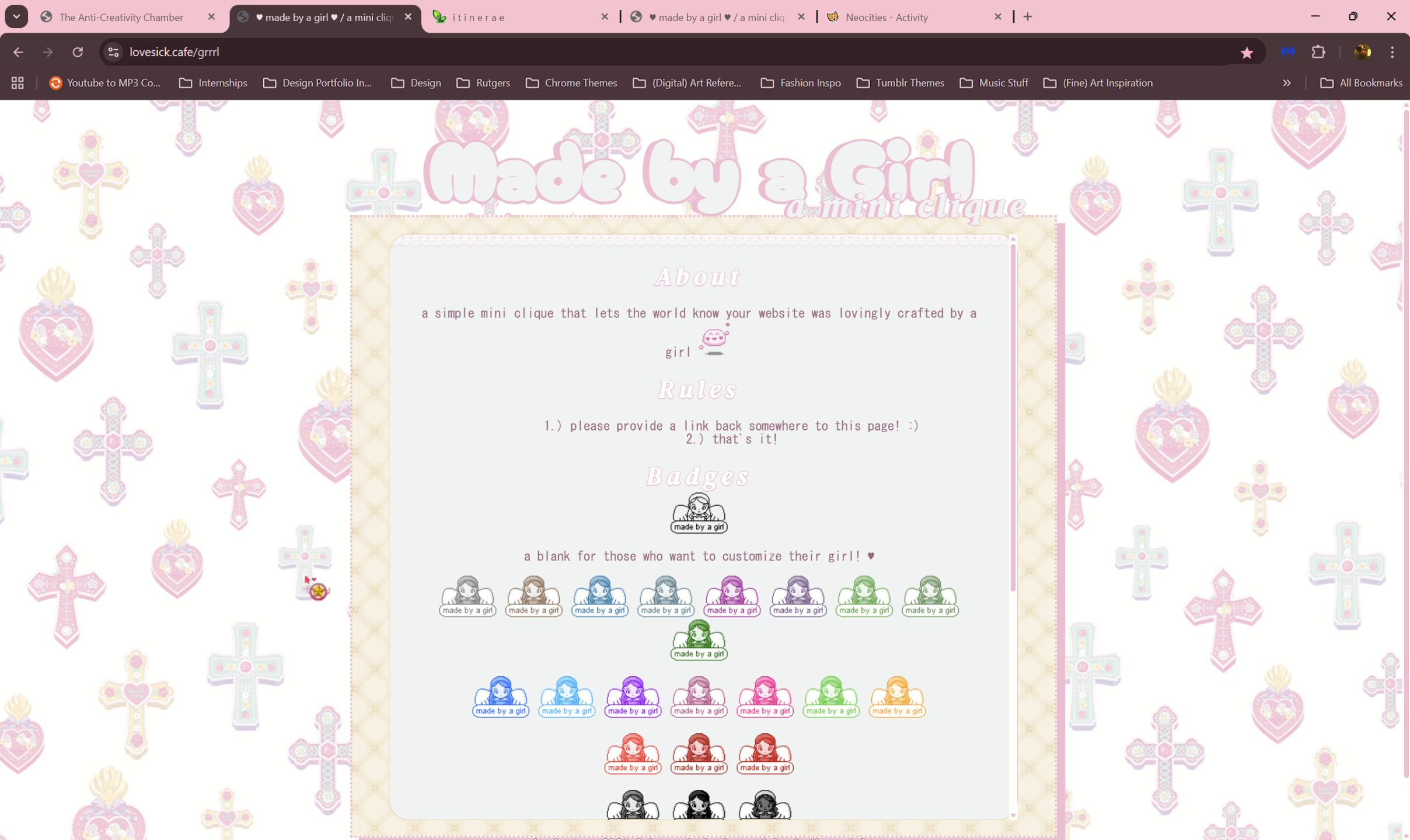1410x840 pixels.
Task: Open the apps grid icon in the bookmarks bar
Action: (18, 83)
